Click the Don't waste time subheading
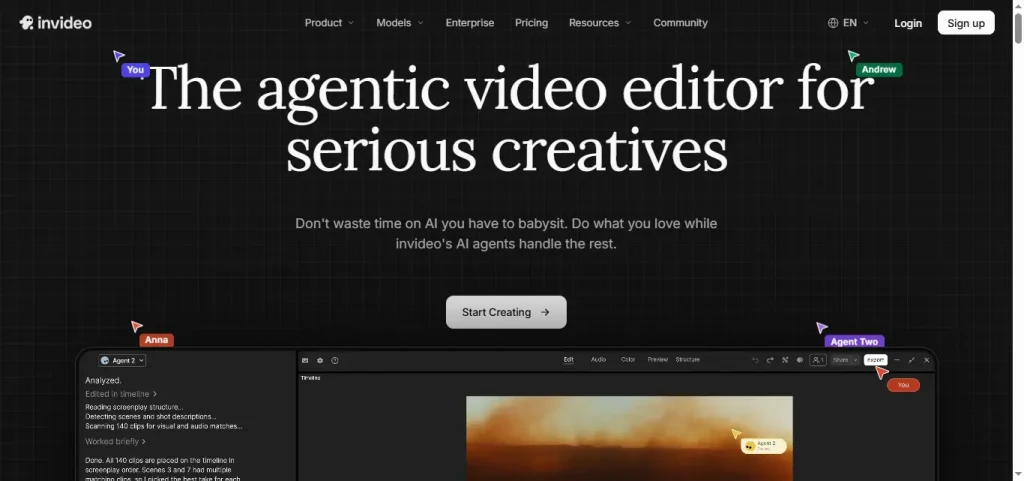Image resolution: width=1024 pixels, height=481 pixels. pos(506,234)
